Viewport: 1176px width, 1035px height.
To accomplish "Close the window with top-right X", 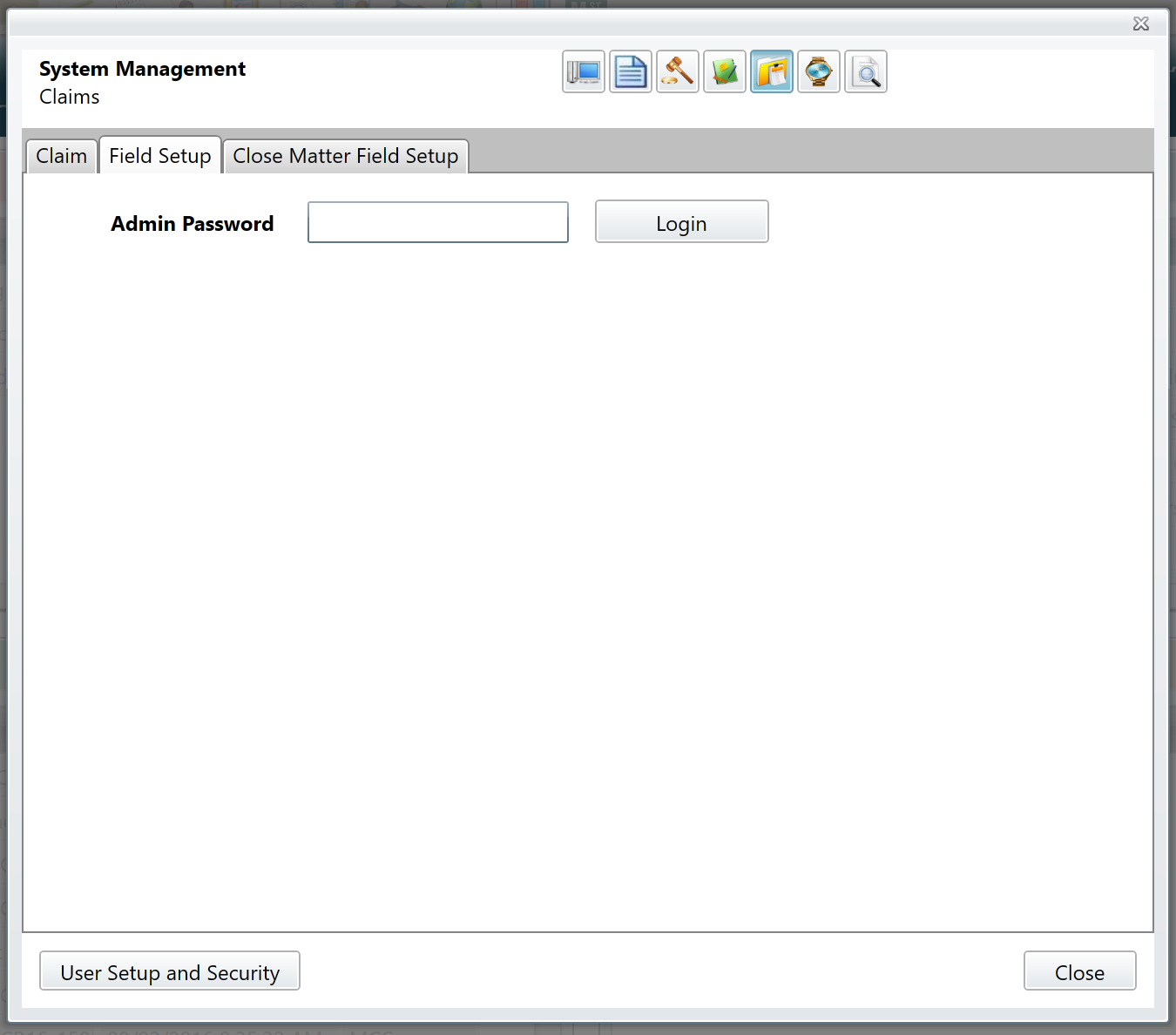I will coord(1141,24).
